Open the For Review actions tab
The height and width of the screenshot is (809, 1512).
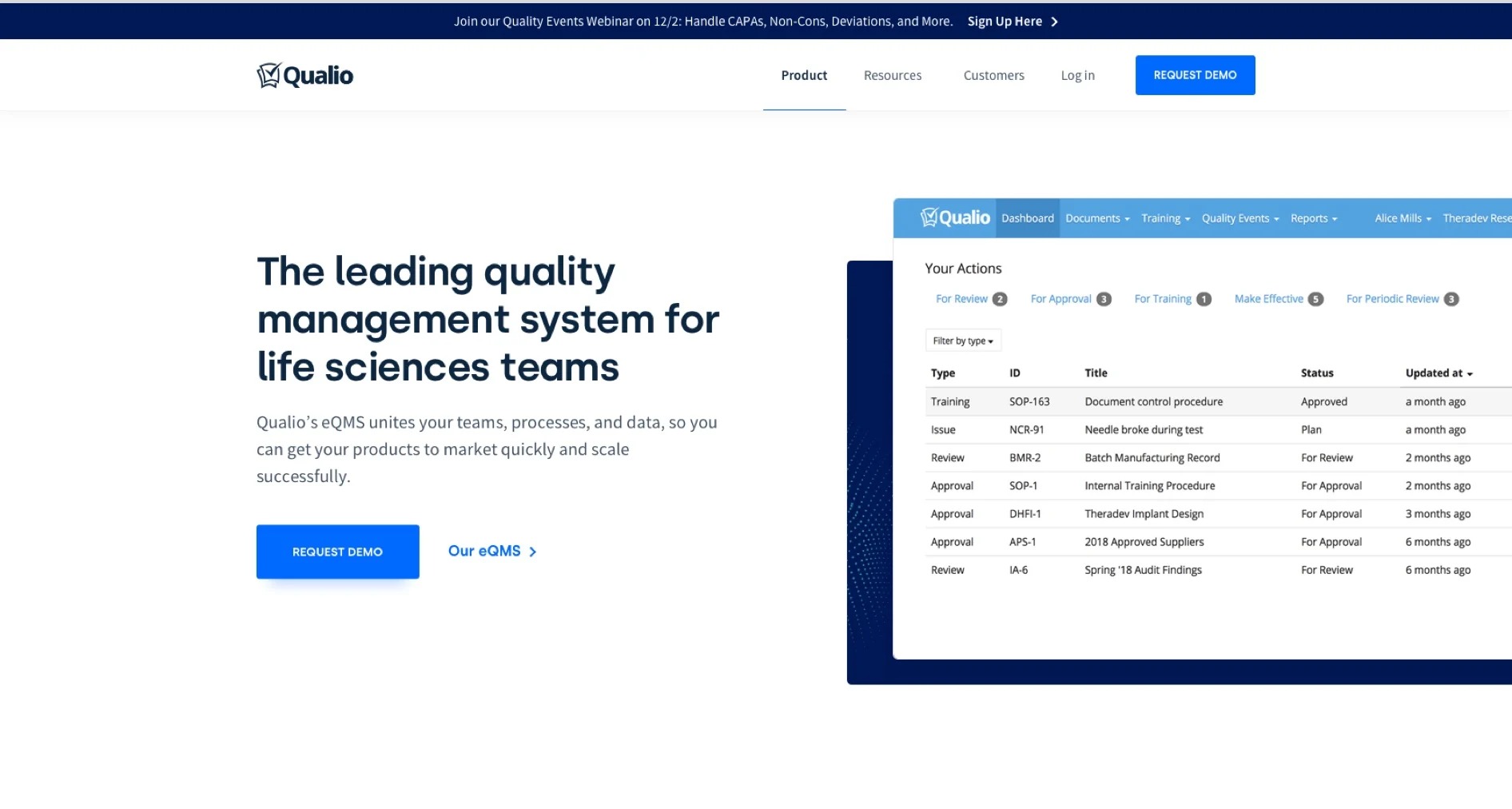(x=961, y=299)
